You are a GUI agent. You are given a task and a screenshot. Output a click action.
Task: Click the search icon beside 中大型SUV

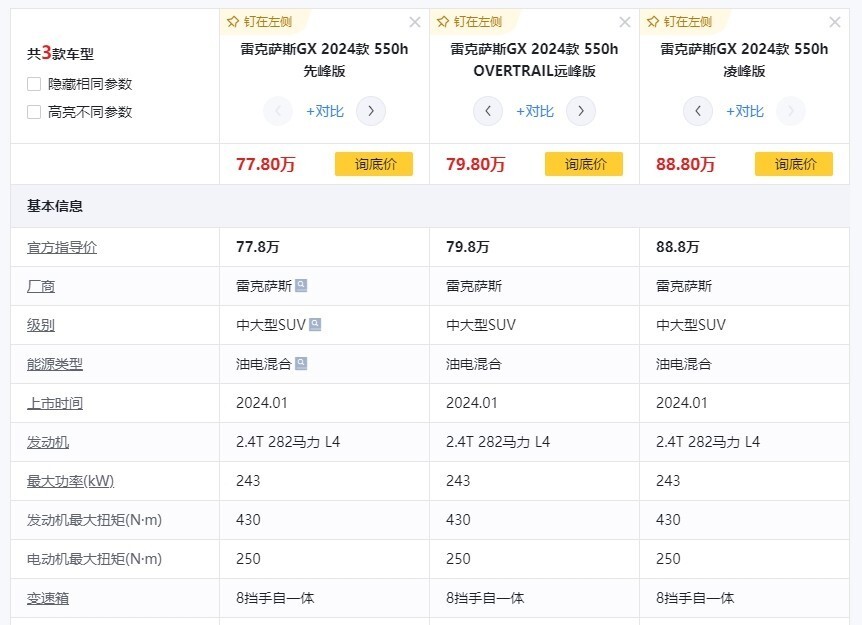tap(315, 325)
